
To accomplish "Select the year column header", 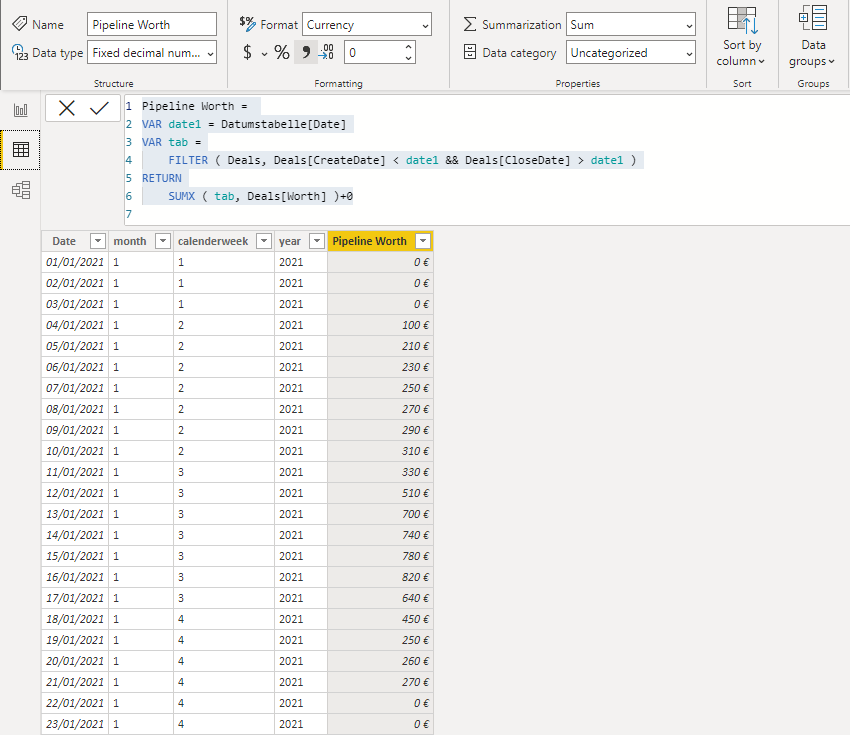I will (290, 242).
